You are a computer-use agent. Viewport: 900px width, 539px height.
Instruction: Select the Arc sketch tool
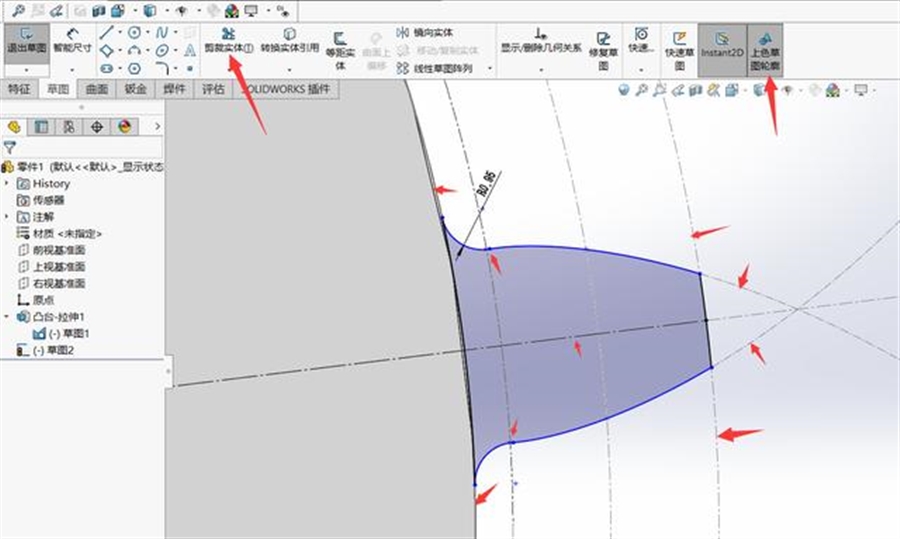(x=134, y=51)
